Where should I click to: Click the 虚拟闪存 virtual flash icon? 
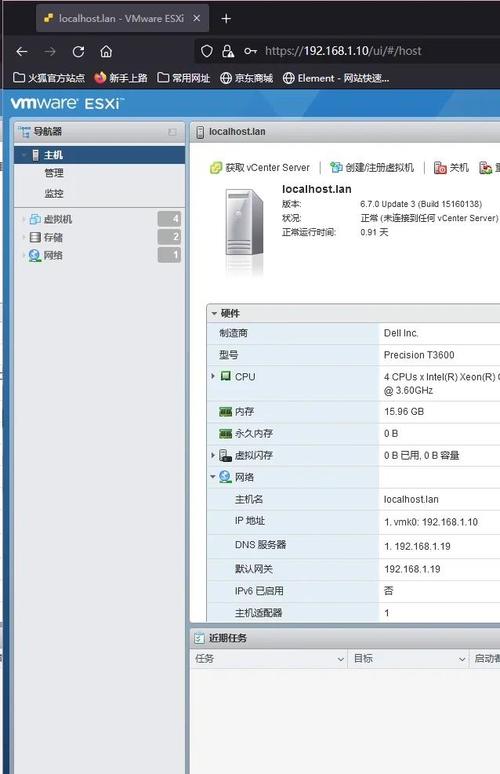(x=226, y=455)
